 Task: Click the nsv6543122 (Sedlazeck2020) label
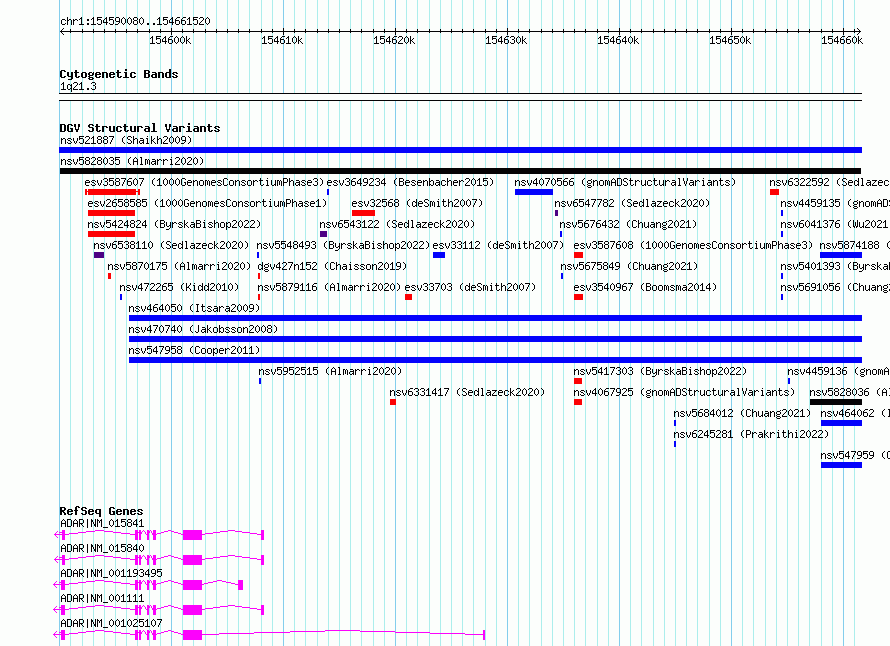pos(397,224)
